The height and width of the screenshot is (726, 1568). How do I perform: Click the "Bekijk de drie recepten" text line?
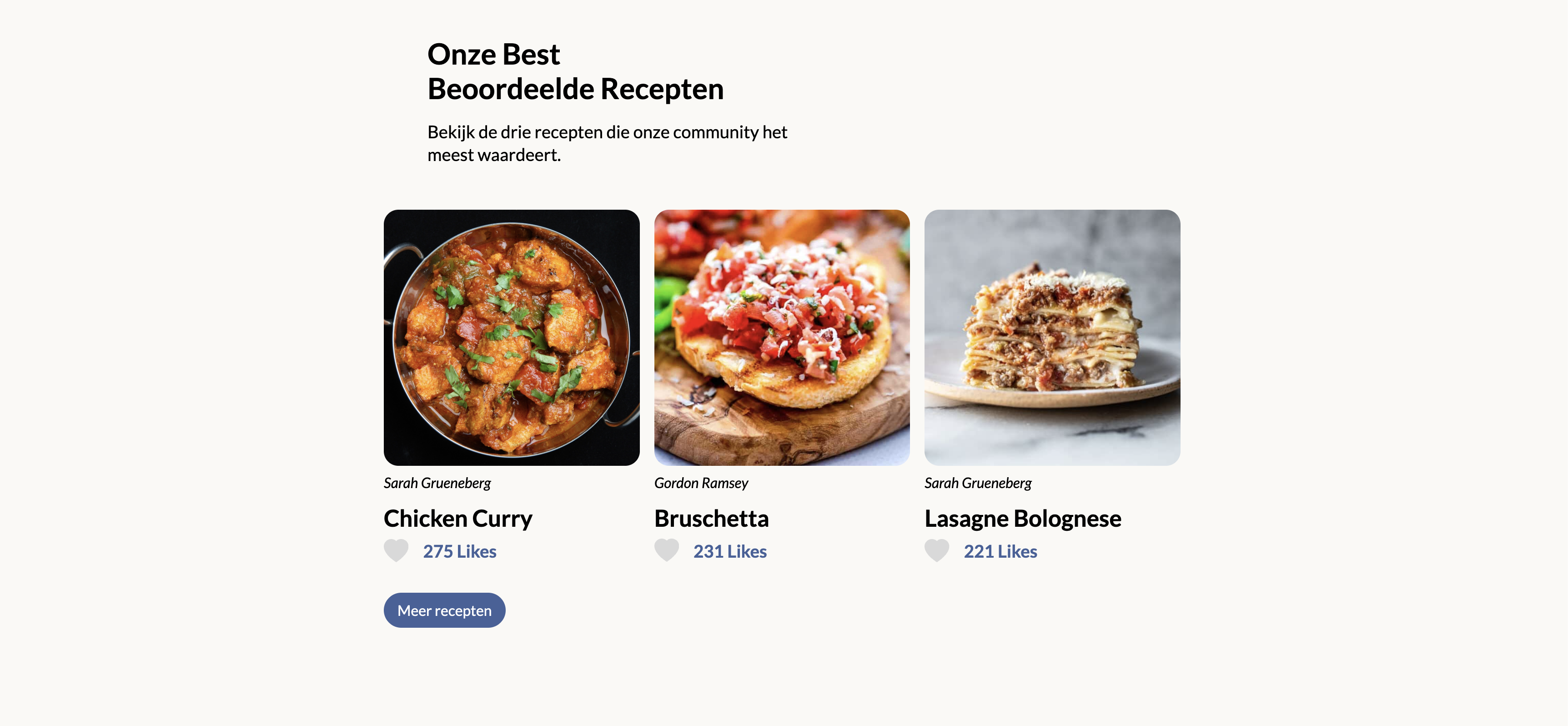[607, 132]
